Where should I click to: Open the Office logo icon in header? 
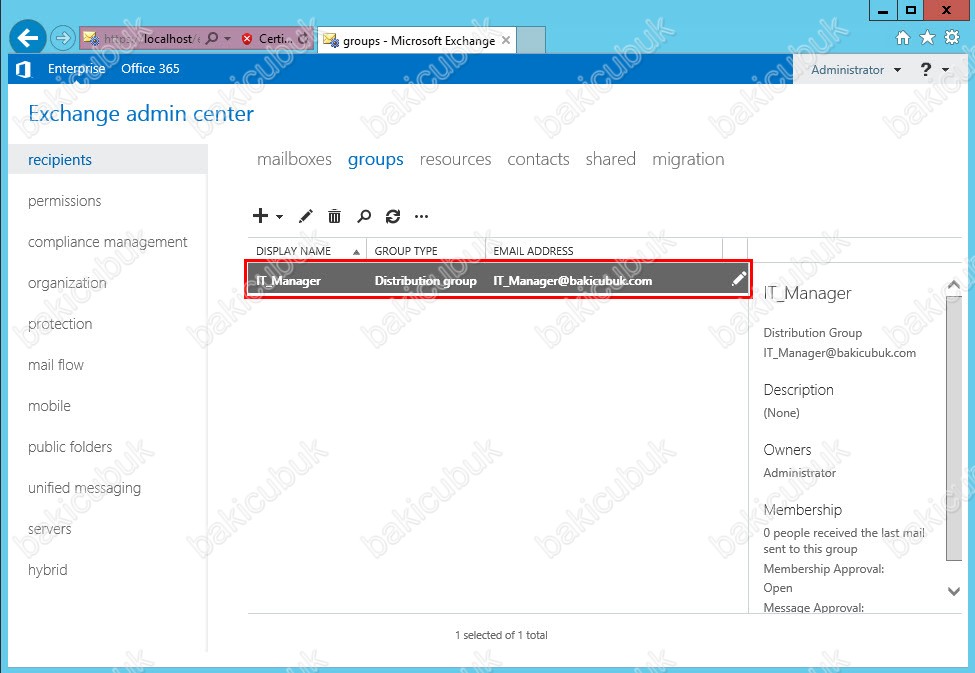tap(23, 69)
